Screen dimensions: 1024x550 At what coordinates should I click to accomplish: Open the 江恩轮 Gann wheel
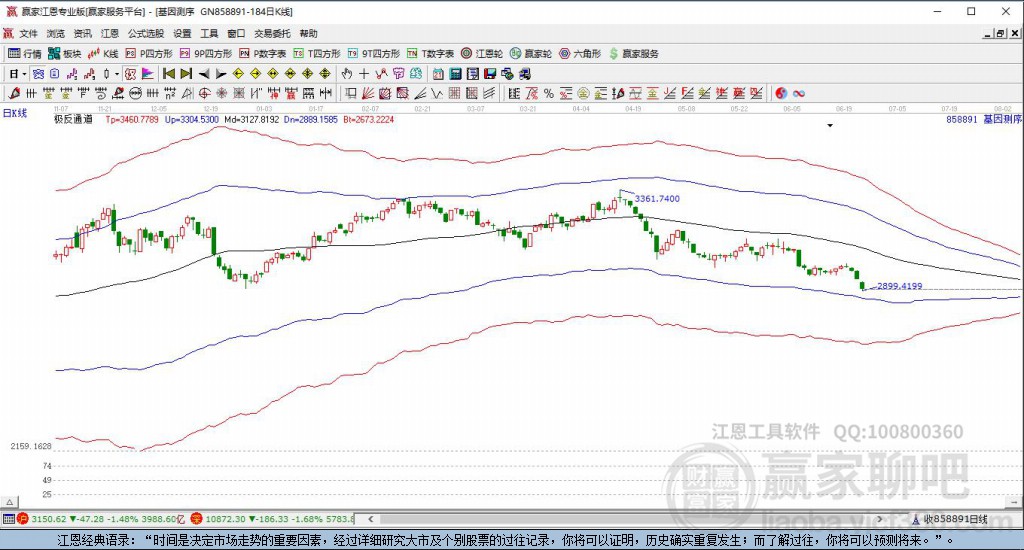click(x=482, y=54)
